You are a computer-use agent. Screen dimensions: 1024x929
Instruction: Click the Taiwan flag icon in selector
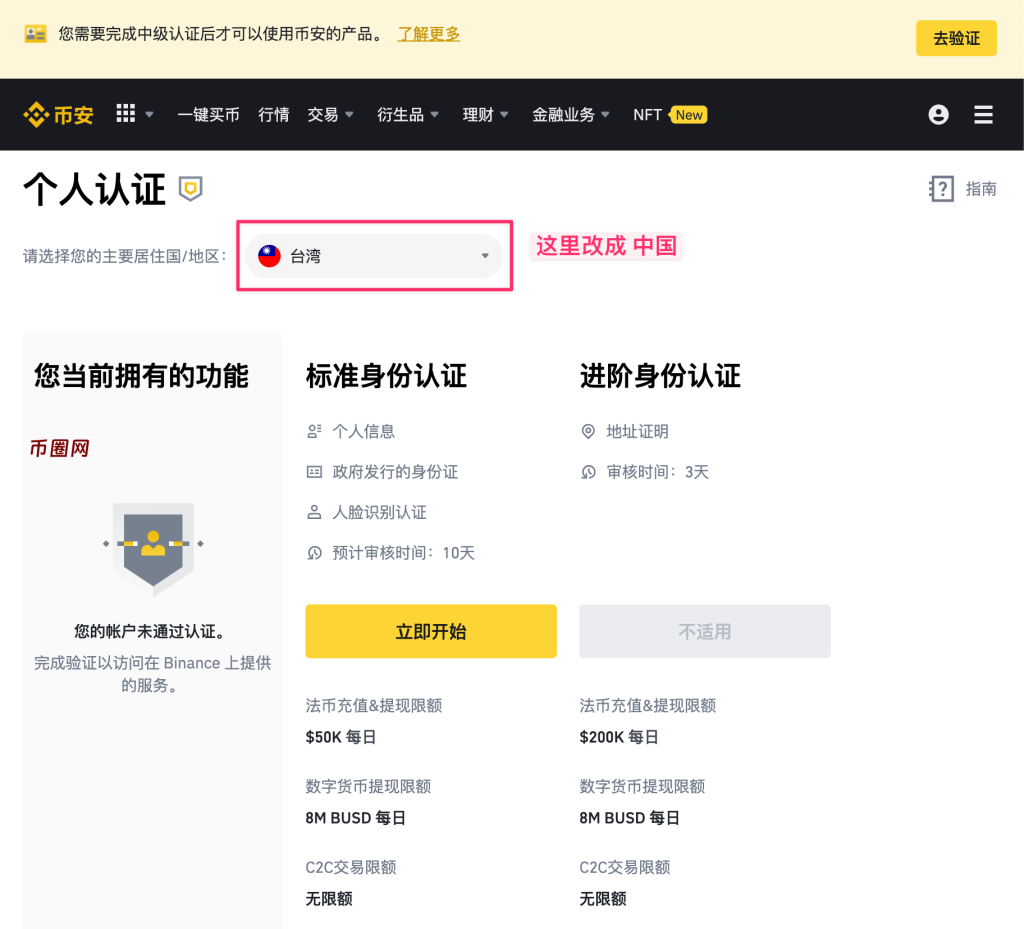tap(269, 256)
